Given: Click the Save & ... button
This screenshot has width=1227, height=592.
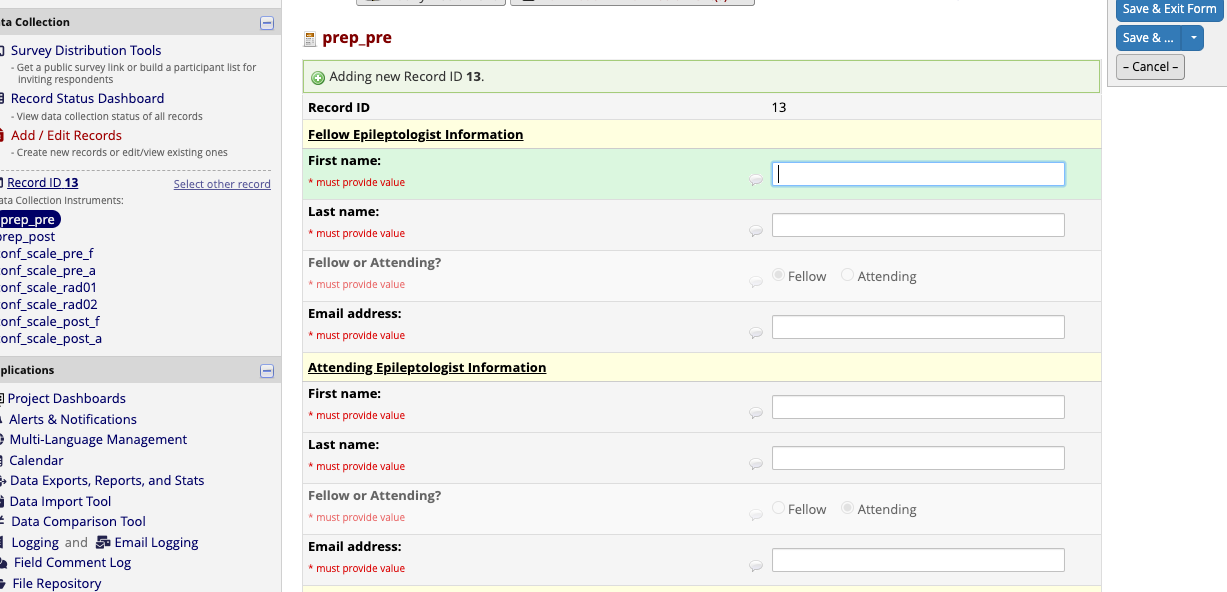Looking at the screenshot, I should tap(1148, 38).
